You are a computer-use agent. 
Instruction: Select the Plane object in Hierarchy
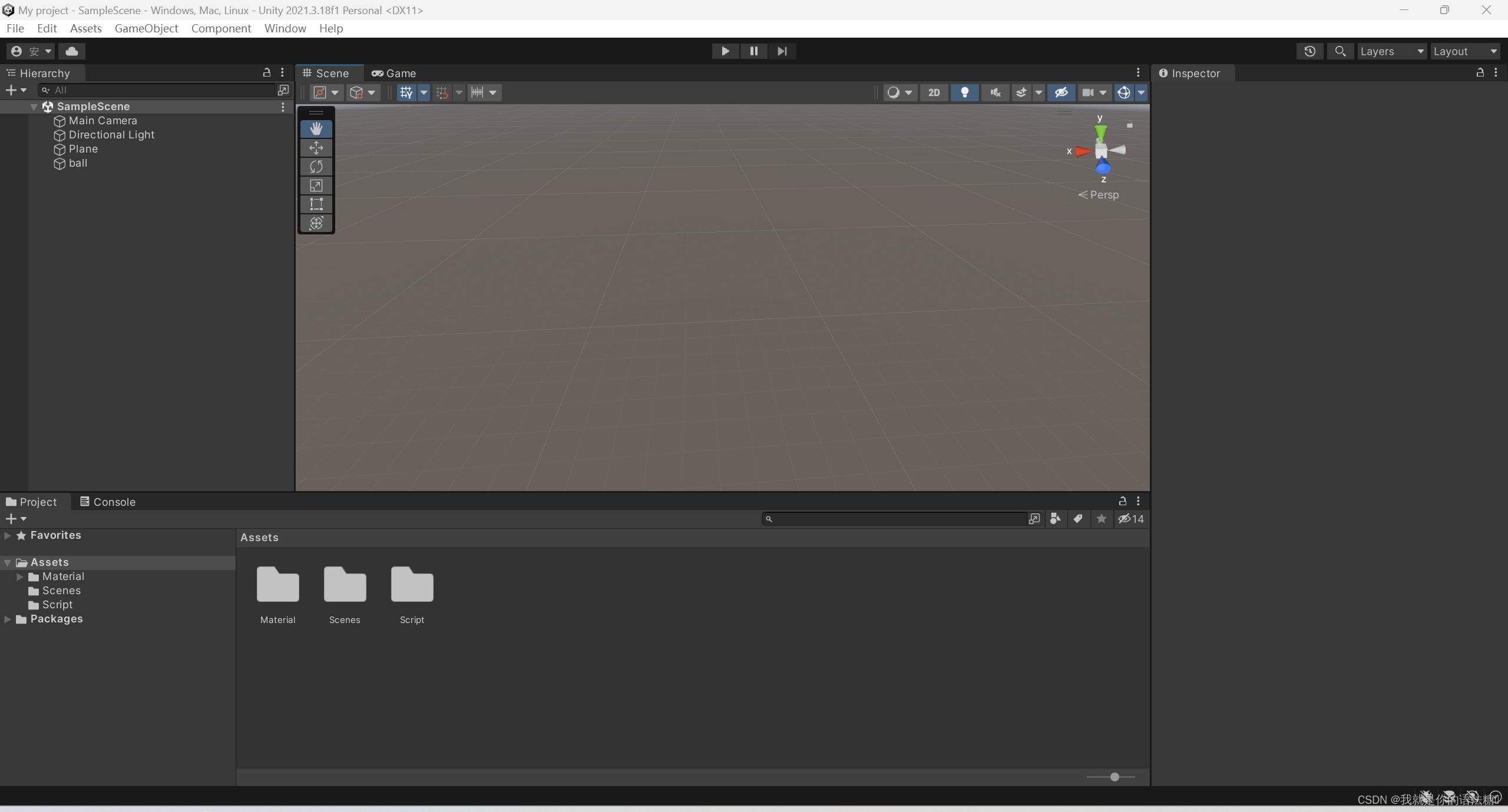pos(83,148)
